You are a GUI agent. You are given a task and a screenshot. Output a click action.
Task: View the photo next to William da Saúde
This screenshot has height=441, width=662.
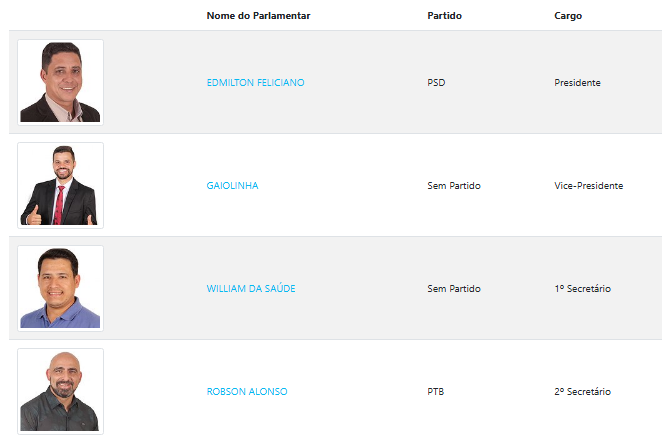click(x=60, y=288)
